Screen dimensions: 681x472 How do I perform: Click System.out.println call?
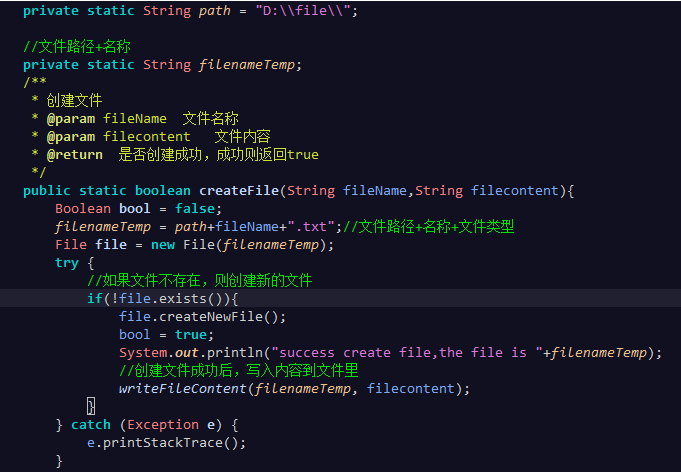pos(390,353)
